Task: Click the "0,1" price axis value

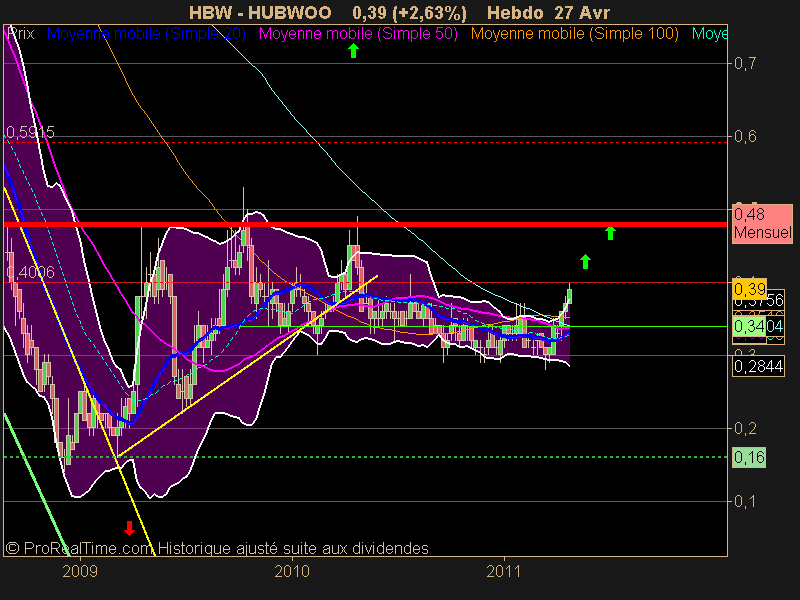Action: 745,502
